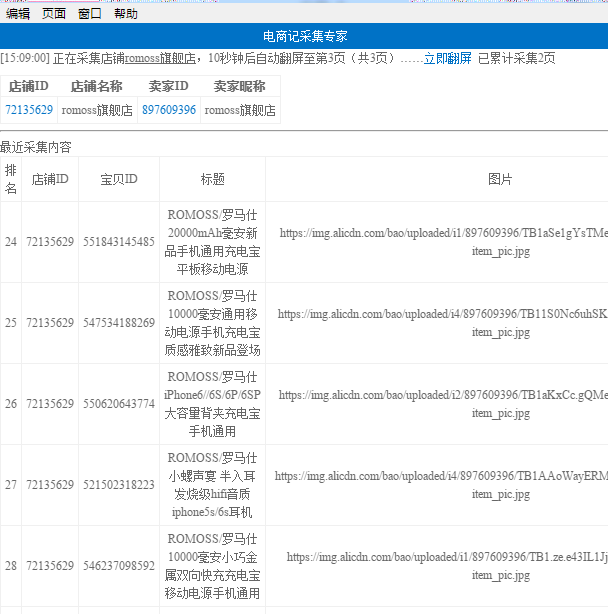Open the 帮助 menu
This screenshot has height=614, width=608.
tap(126, 14)
